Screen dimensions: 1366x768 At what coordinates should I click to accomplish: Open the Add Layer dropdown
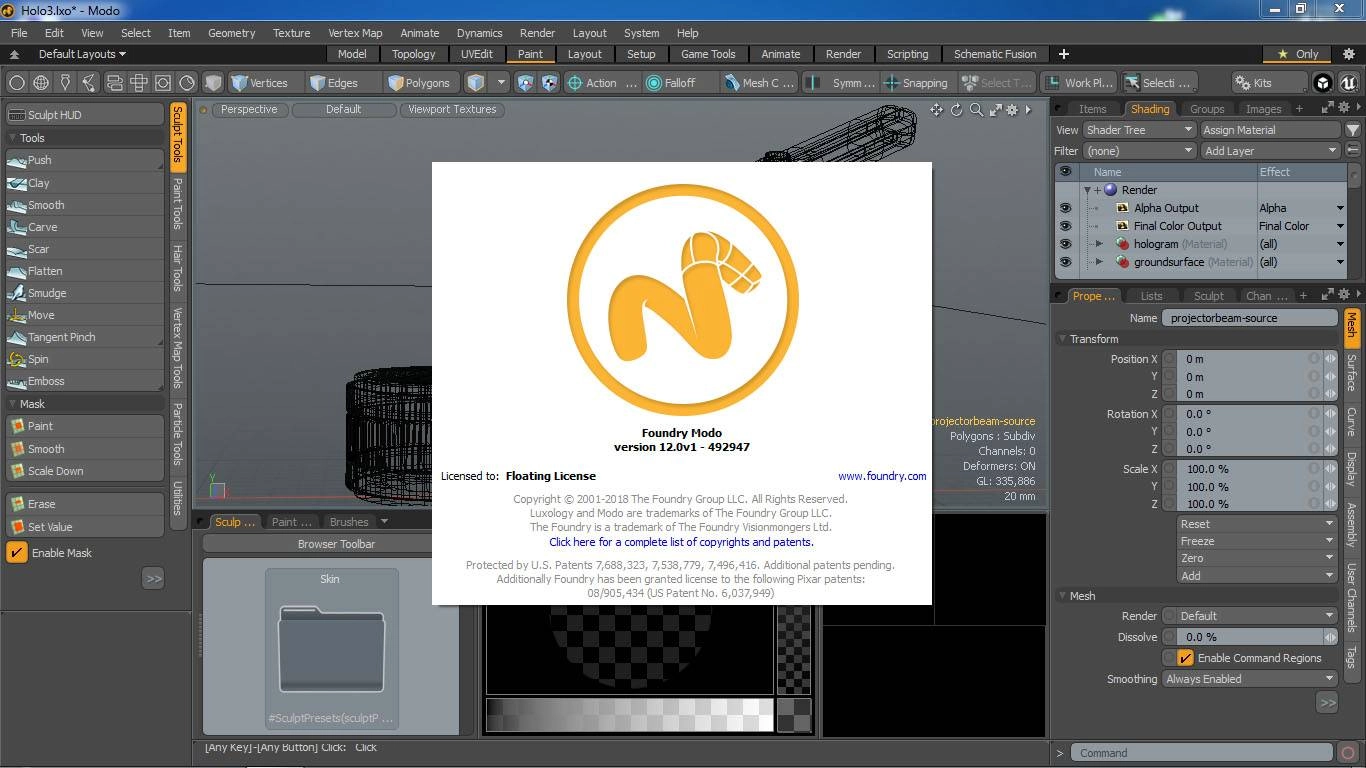pos(1270,151)
